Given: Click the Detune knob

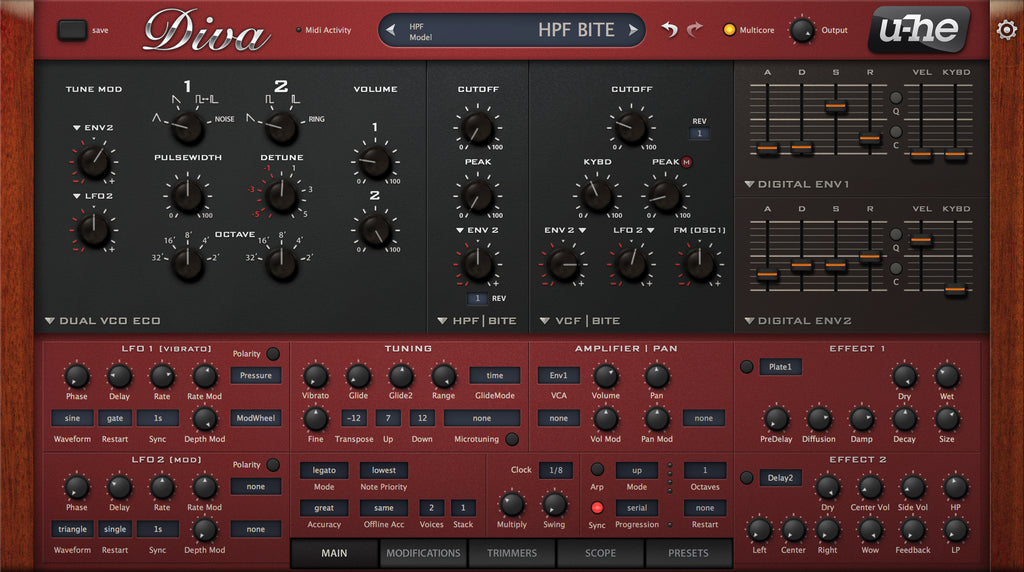Looking at the screenshot, I should coord(281,196).
